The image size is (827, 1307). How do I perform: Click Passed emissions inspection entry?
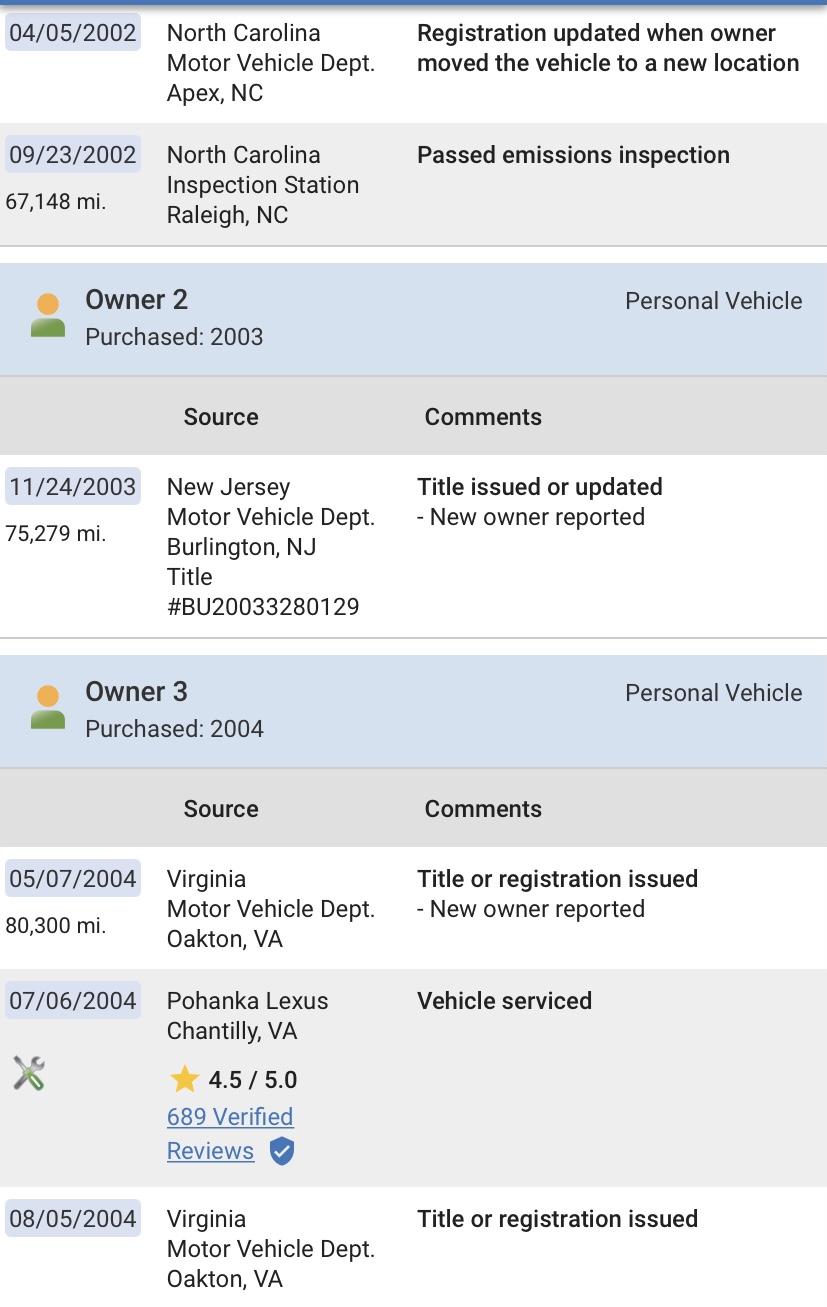(573, 155)
